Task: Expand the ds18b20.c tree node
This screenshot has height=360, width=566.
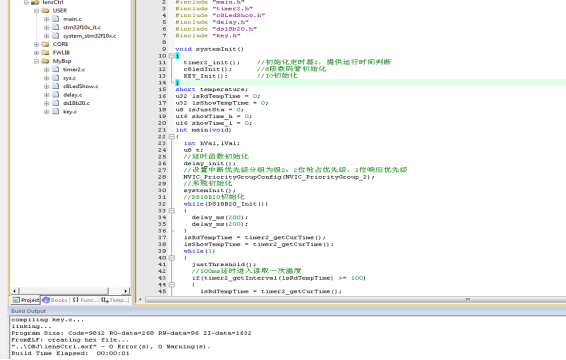Action: (x=47, y=103)
